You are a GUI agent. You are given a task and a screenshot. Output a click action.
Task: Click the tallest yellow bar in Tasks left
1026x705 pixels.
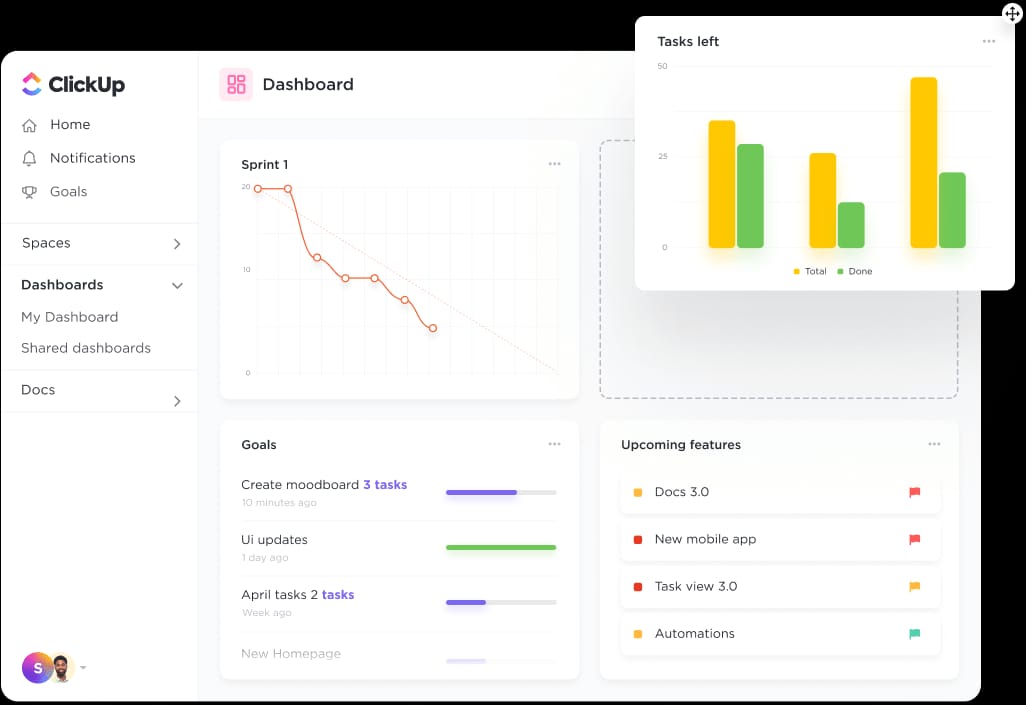point(923,162)
